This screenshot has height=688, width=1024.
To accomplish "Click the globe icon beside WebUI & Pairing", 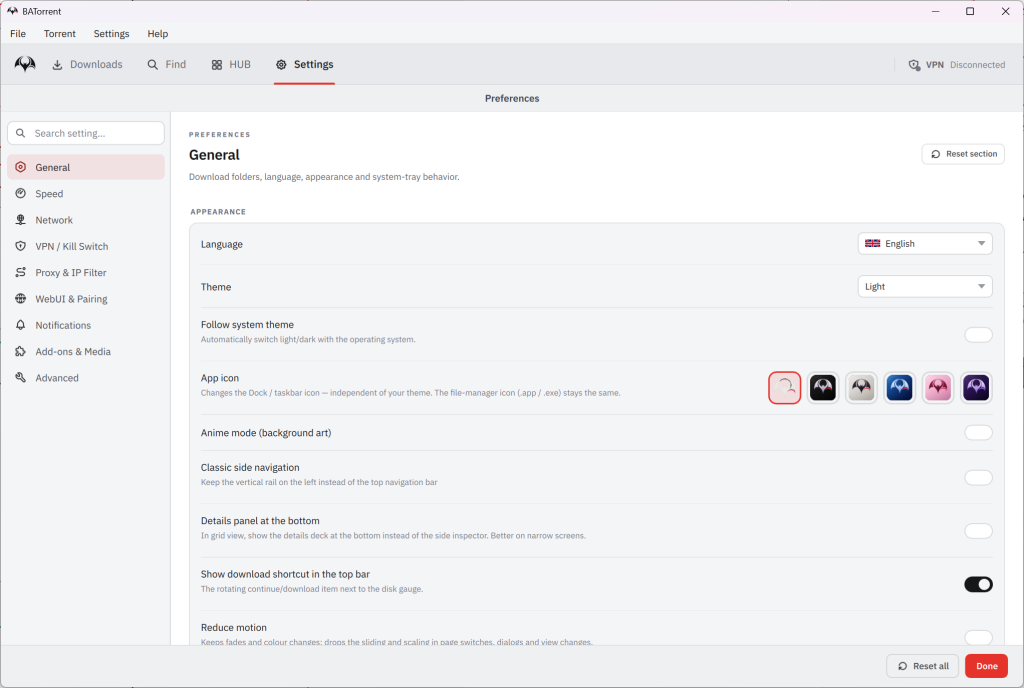I will (x=21, y=298).
